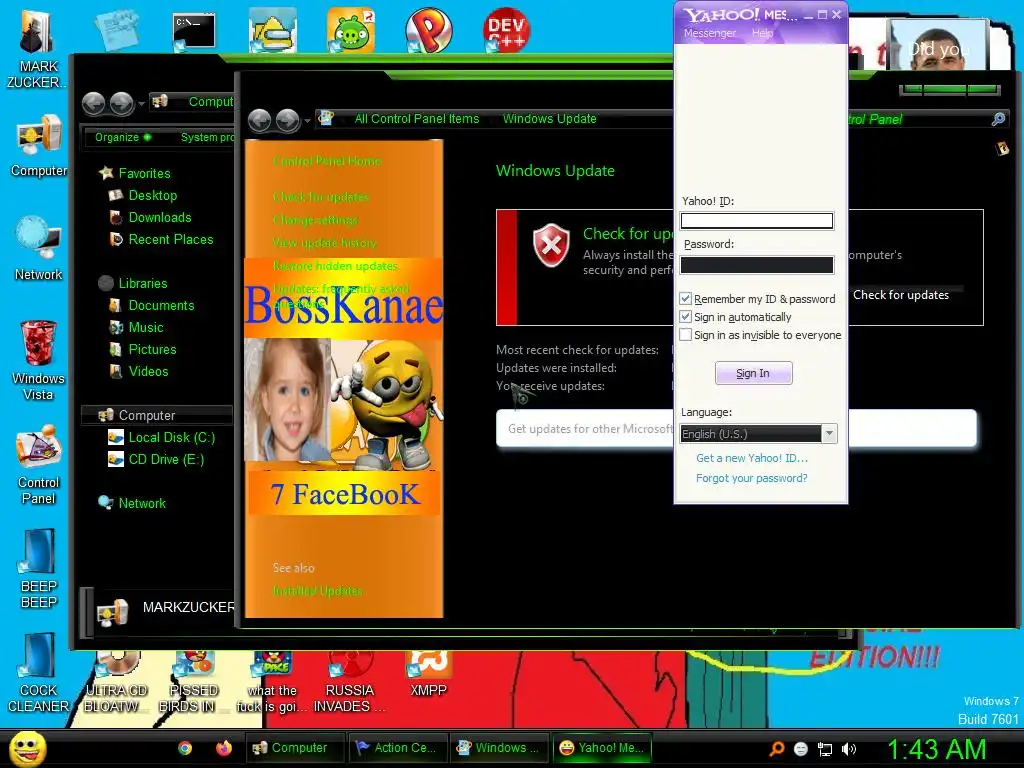Launch Firefox from the taskbar
1024x768 pixels.
(224, 748)
